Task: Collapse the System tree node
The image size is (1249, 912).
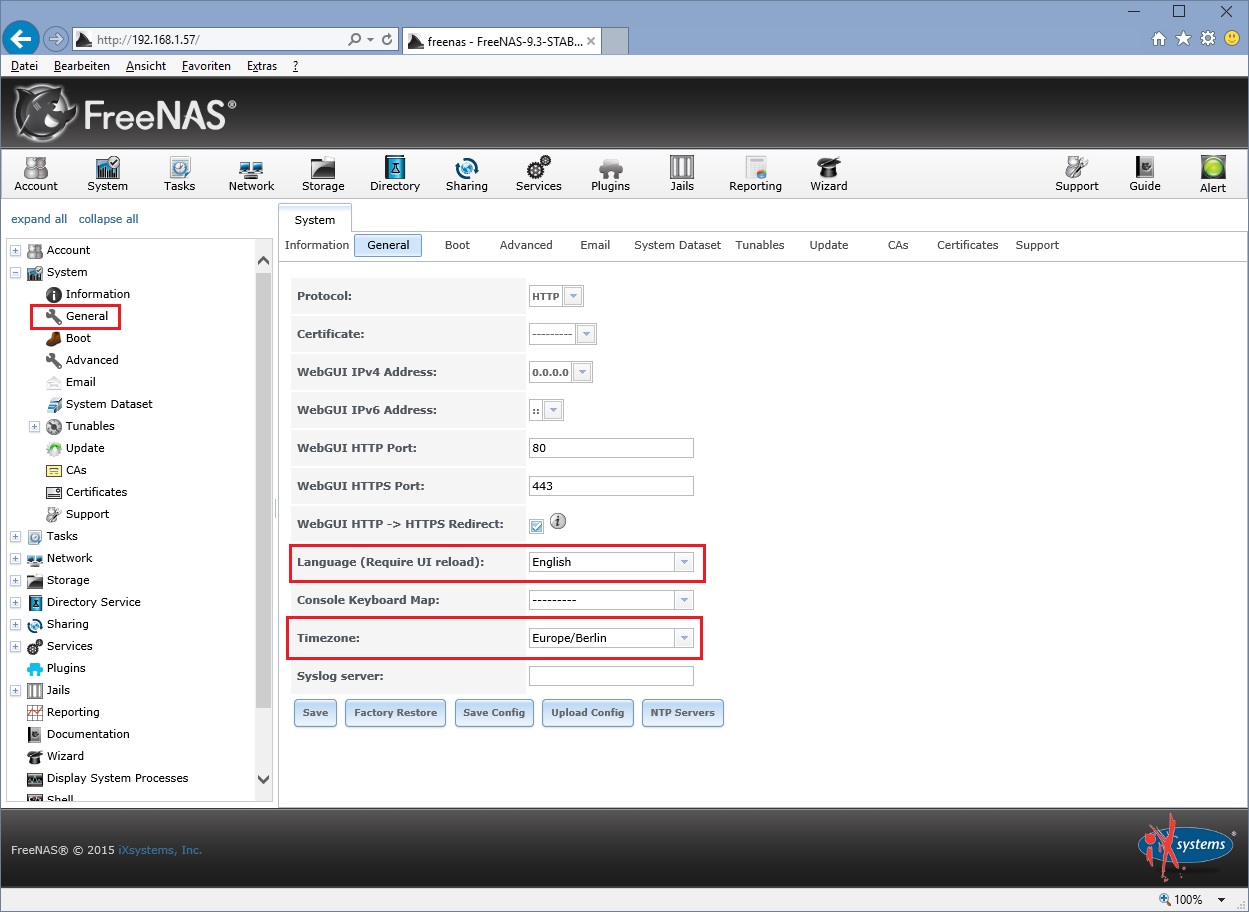Action: tap(16, 272)
